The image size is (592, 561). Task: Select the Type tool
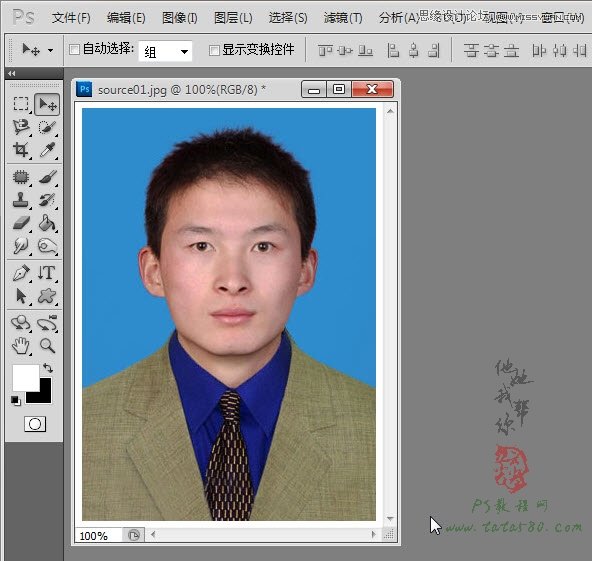(47, 273)
